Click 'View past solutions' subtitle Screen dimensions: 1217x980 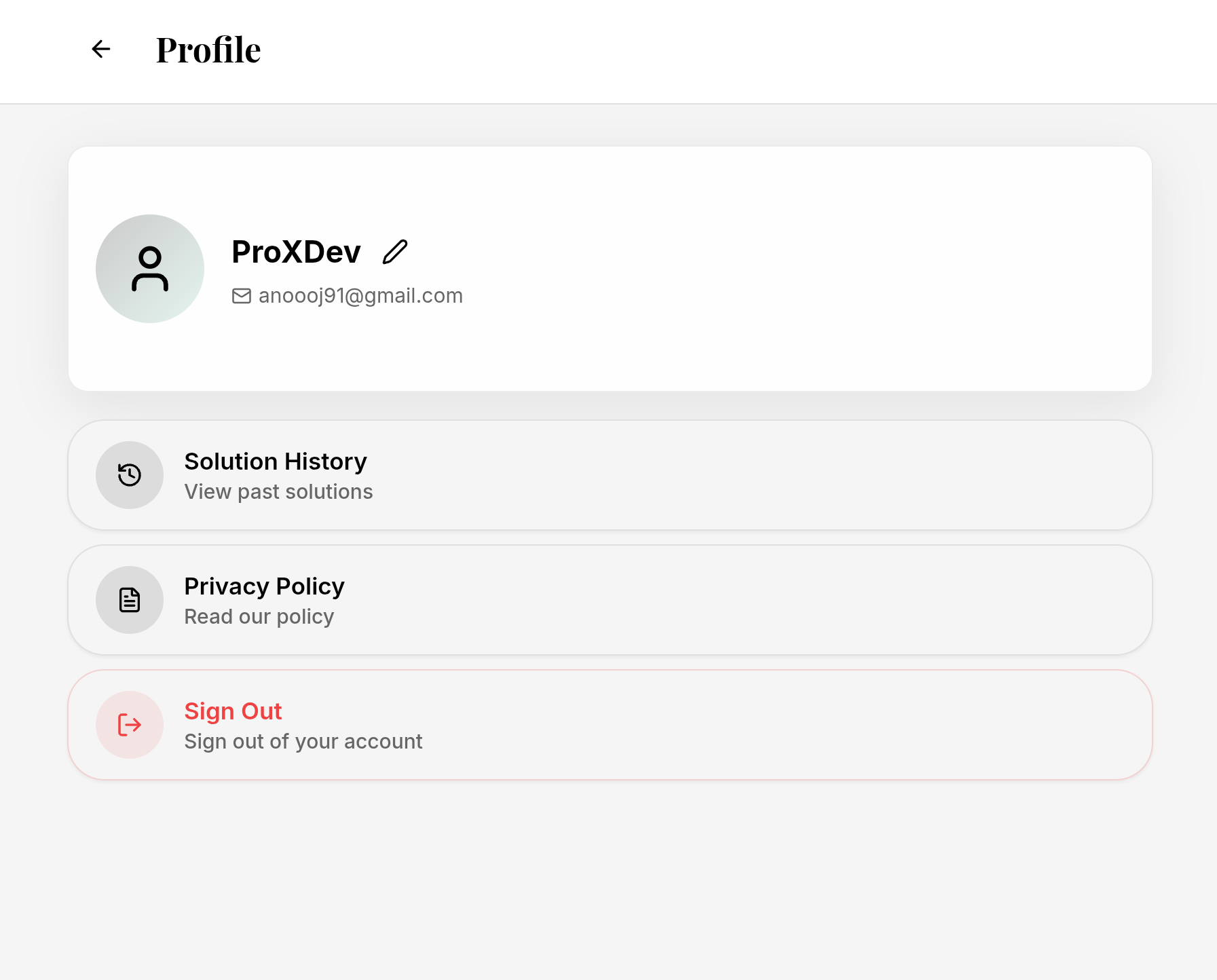pos(278,492)
